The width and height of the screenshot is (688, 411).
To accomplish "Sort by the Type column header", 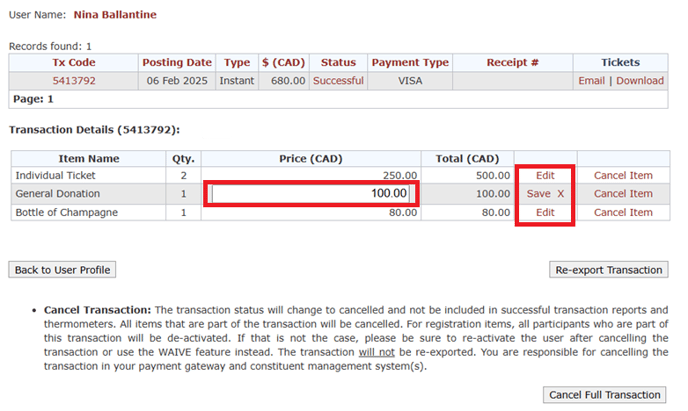I will 237,62.
